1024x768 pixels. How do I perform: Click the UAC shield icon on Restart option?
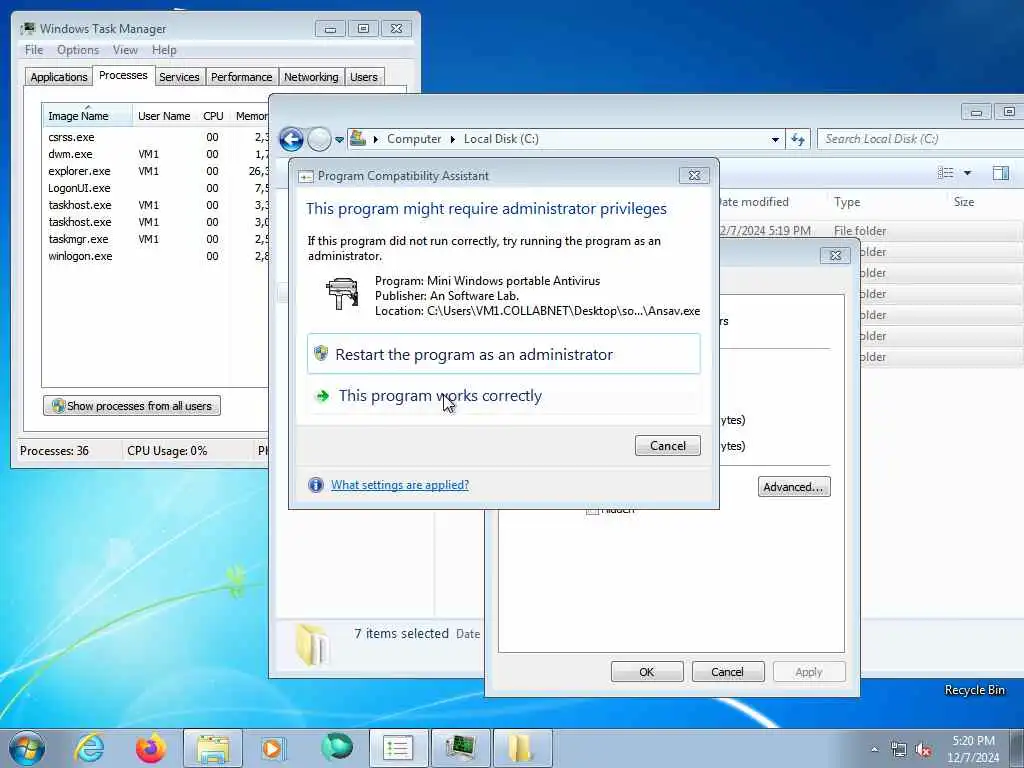pyautogui.click(x=321, y=353)
